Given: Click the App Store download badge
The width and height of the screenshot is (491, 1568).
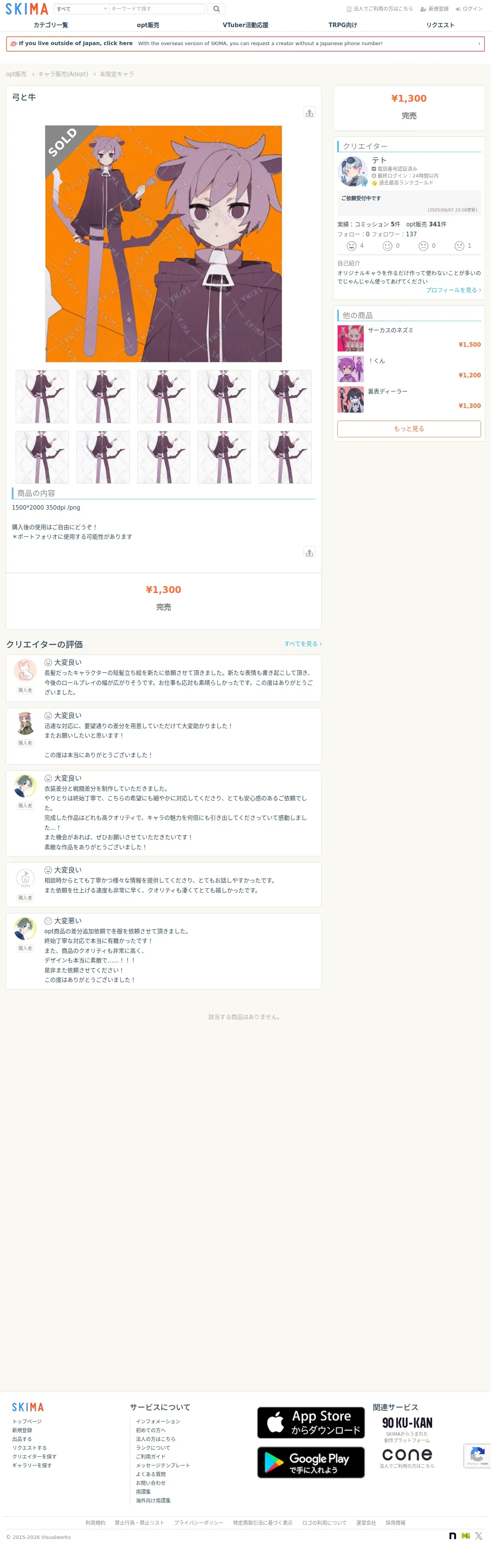Looking at the screenshot, I should [311, 1423].
